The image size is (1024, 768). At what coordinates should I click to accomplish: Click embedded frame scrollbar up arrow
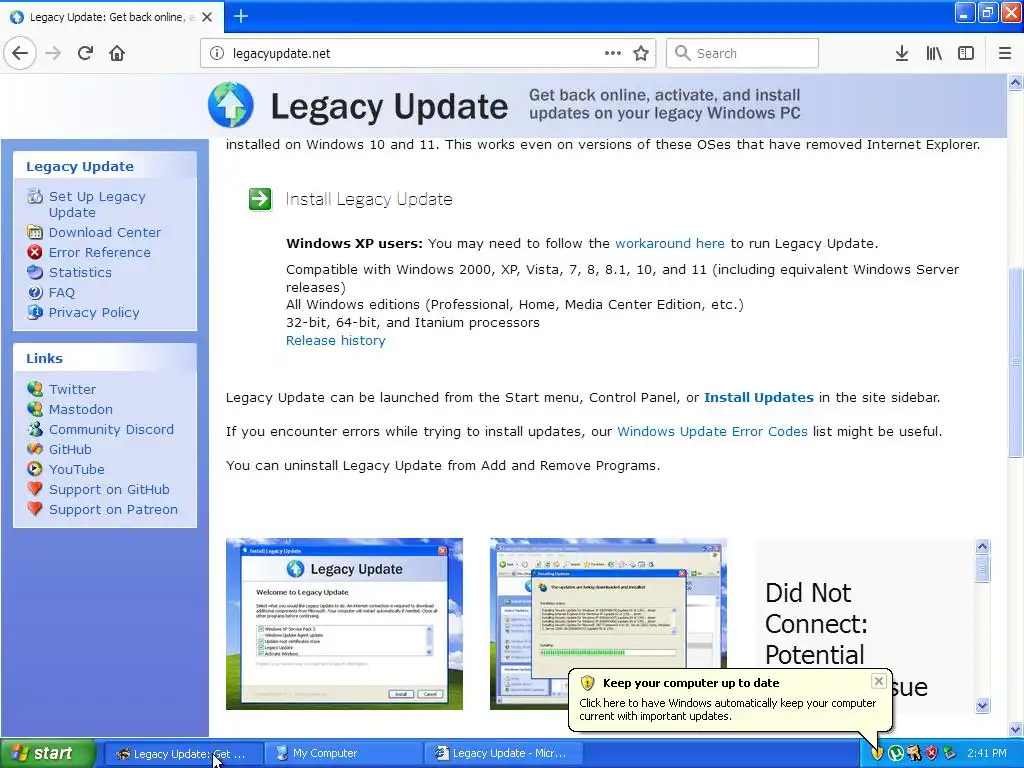(982, 547)
